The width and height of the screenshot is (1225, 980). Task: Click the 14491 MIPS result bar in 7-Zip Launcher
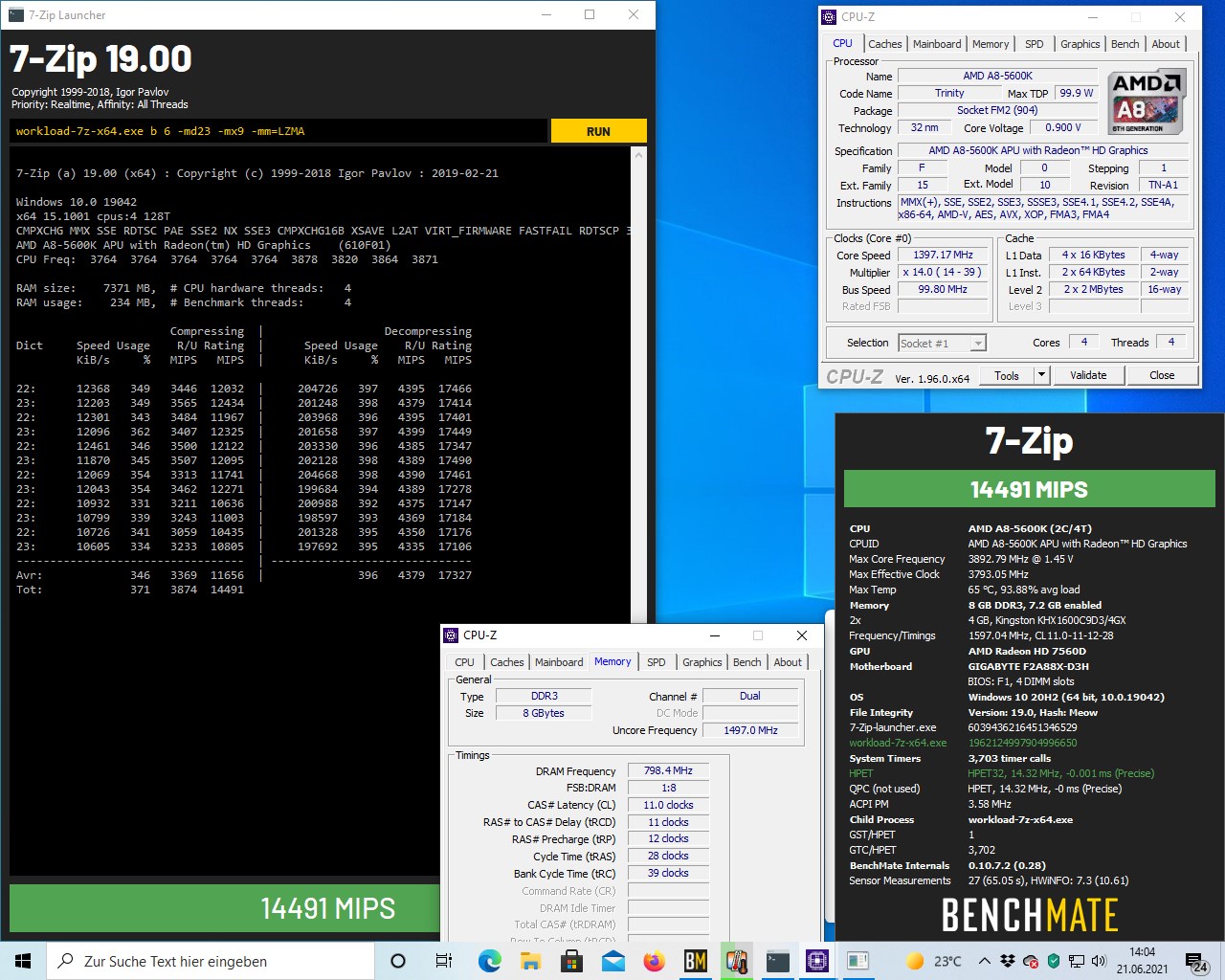327,908
